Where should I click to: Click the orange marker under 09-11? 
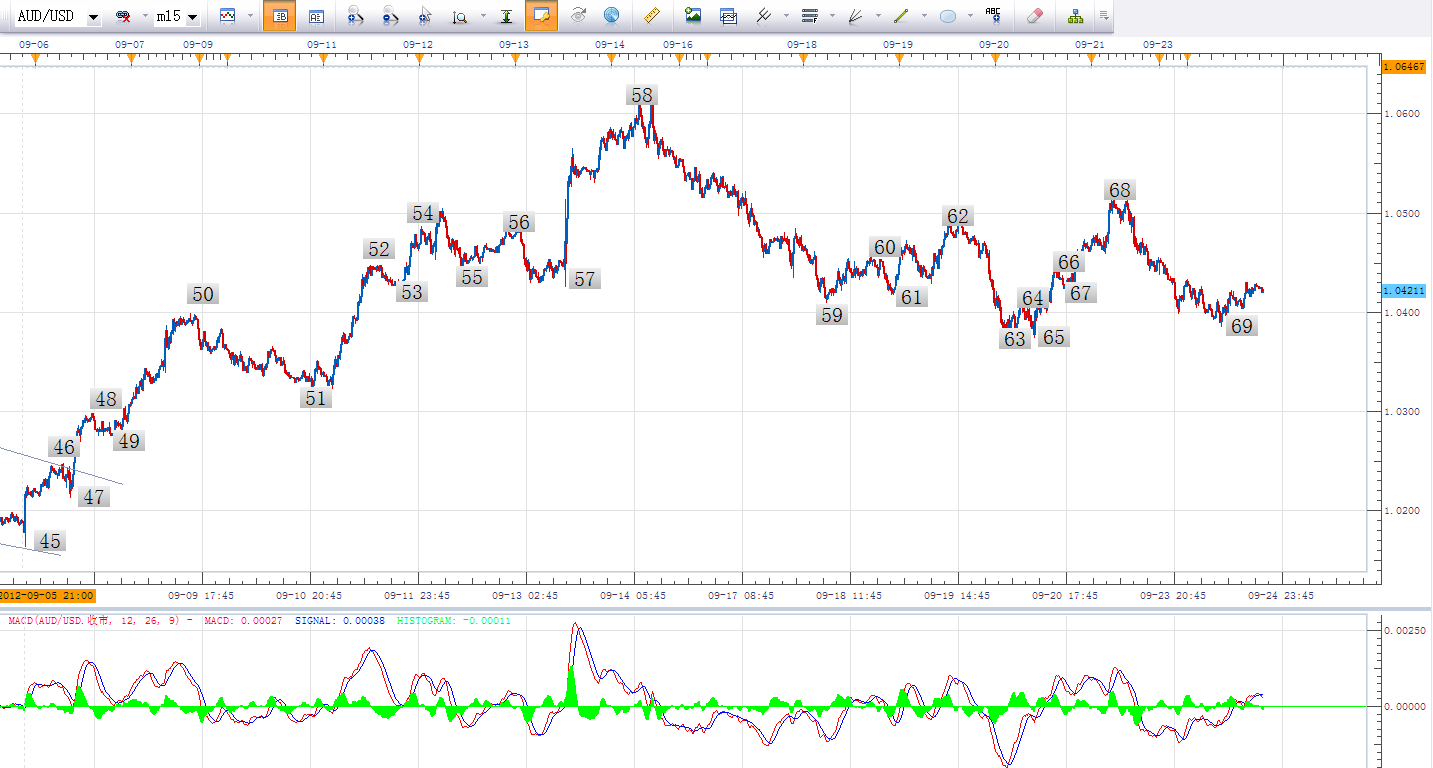click(x=323, y=60)
